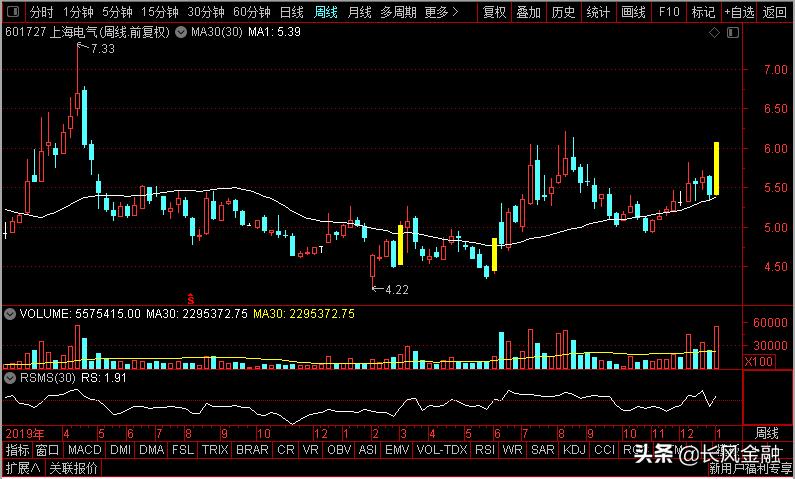Click the 叠加 overlay button
The height and width of the screenshot is (479, 795).
tap(528, 12)
